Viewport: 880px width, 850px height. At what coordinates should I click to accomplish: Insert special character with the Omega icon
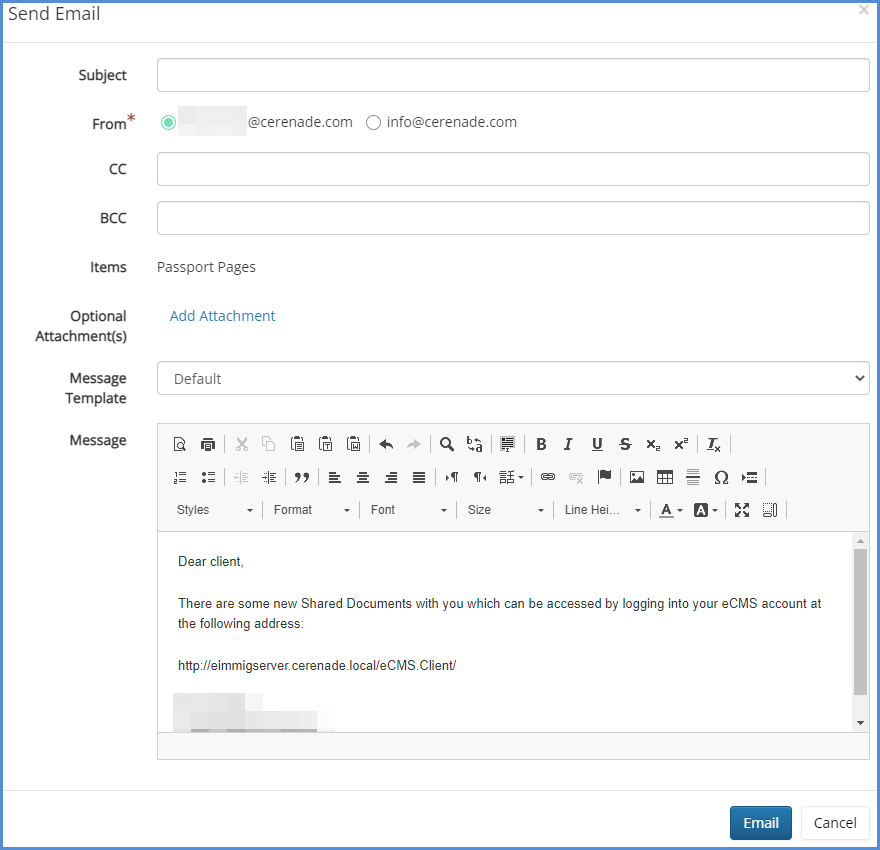[x=720, y=477]
